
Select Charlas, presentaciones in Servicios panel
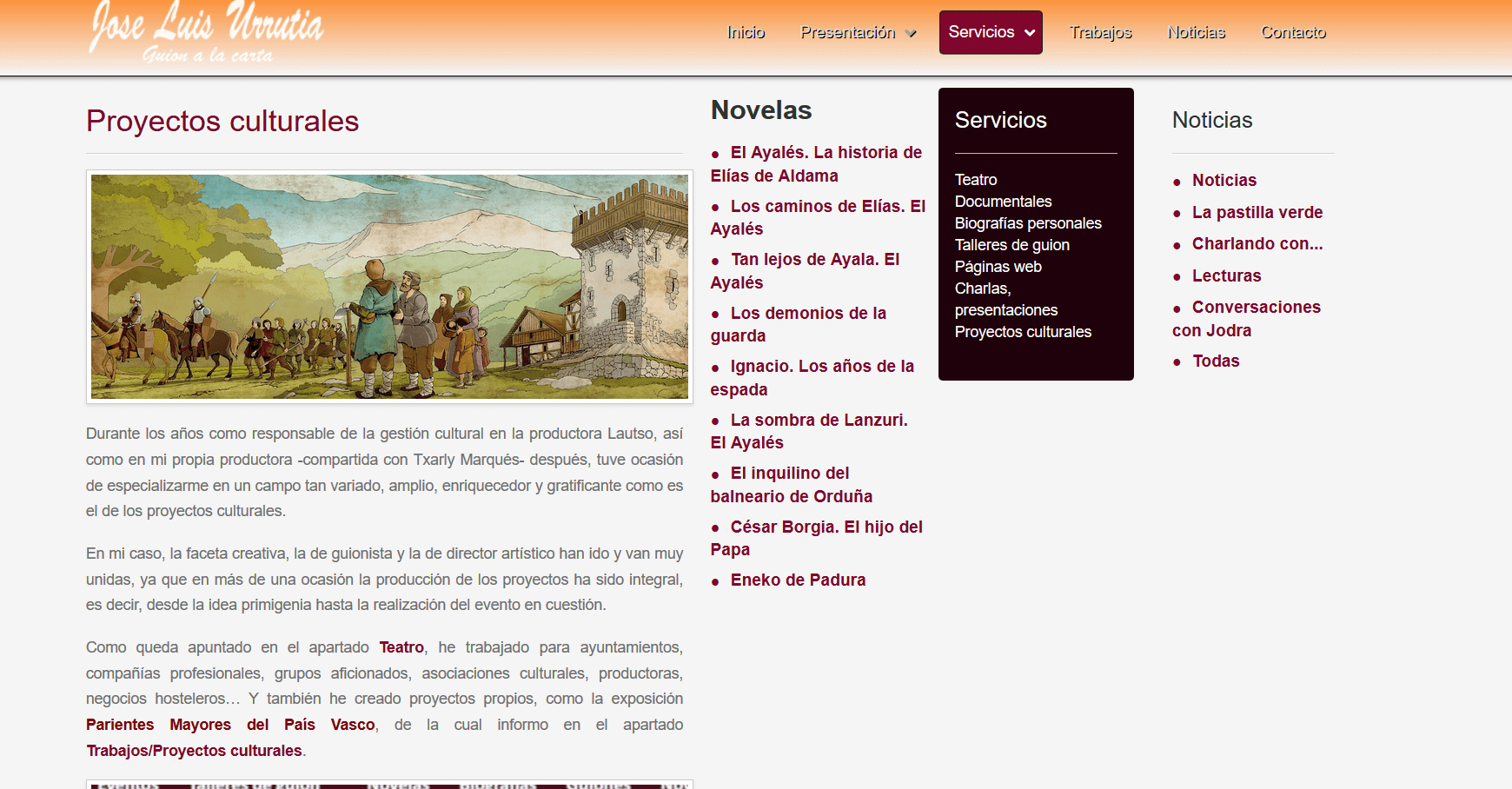pyautogui.click(x=1006, y=299)
